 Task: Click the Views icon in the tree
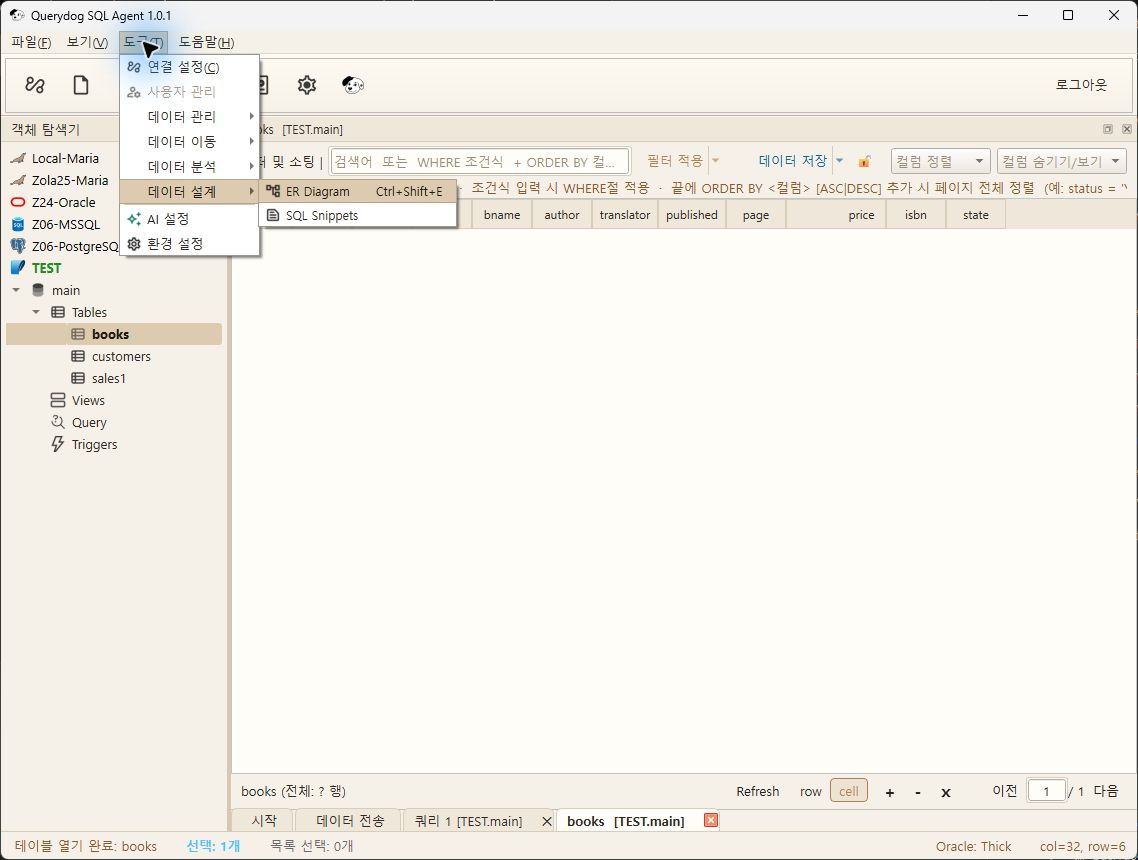coord(57,401)
